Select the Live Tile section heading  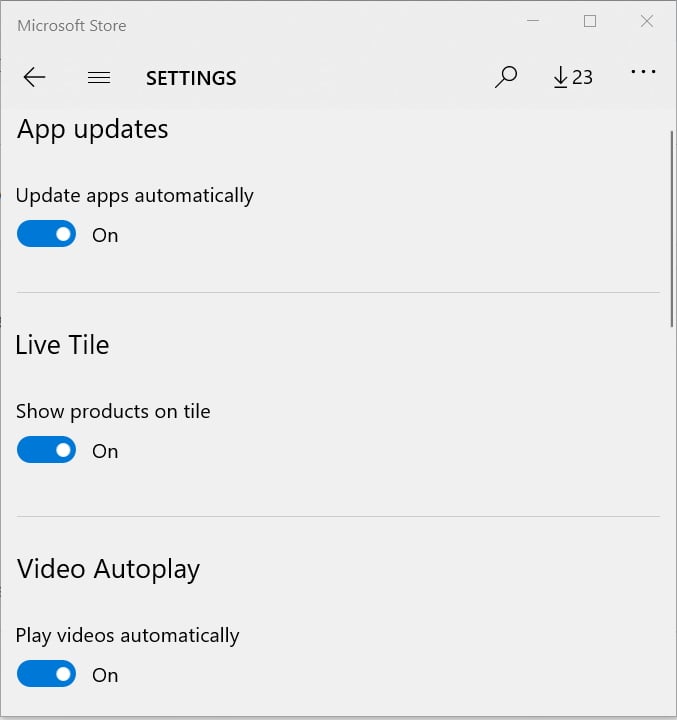[x=62, y=345]
